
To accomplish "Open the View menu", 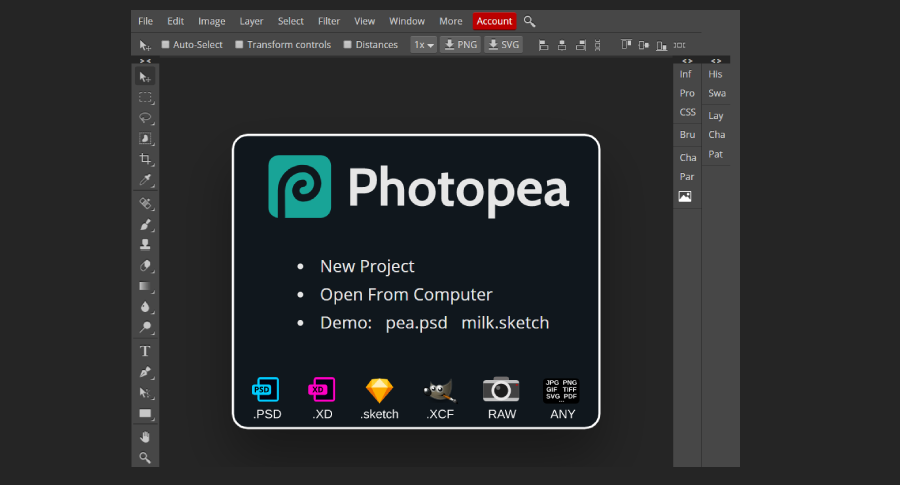I will 364,21.
